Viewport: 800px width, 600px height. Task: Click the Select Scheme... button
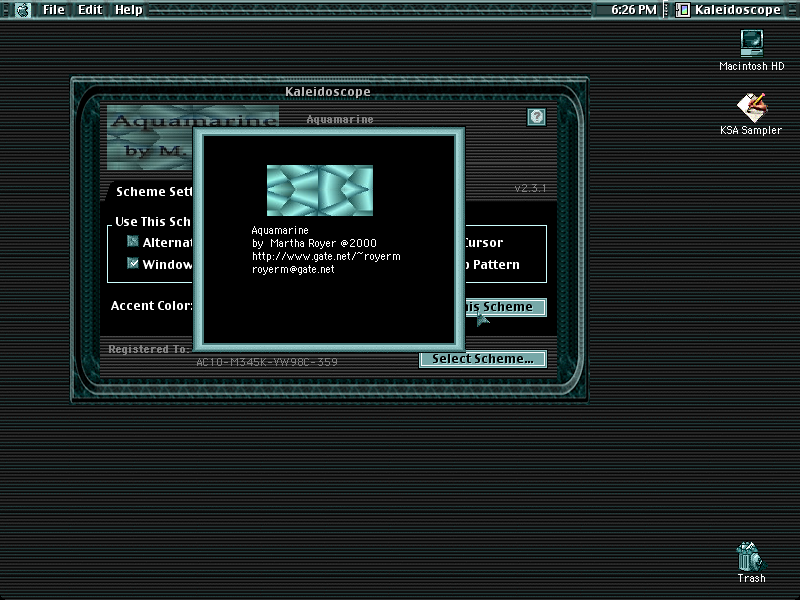tap(483, 359)
